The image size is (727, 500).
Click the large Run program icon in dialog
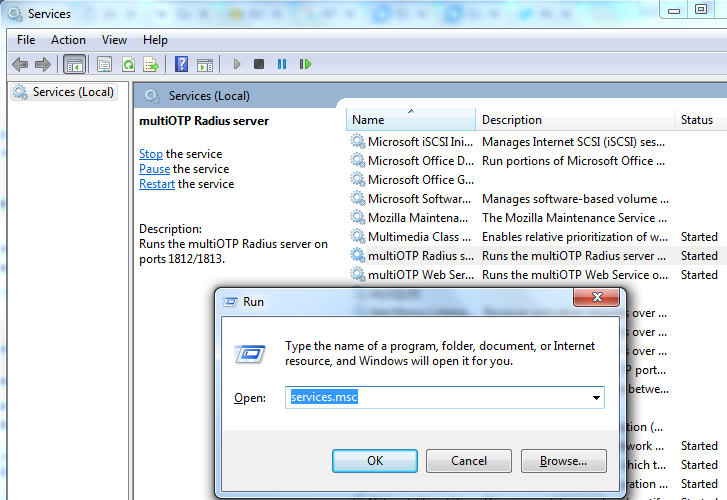tap(250, 354)
